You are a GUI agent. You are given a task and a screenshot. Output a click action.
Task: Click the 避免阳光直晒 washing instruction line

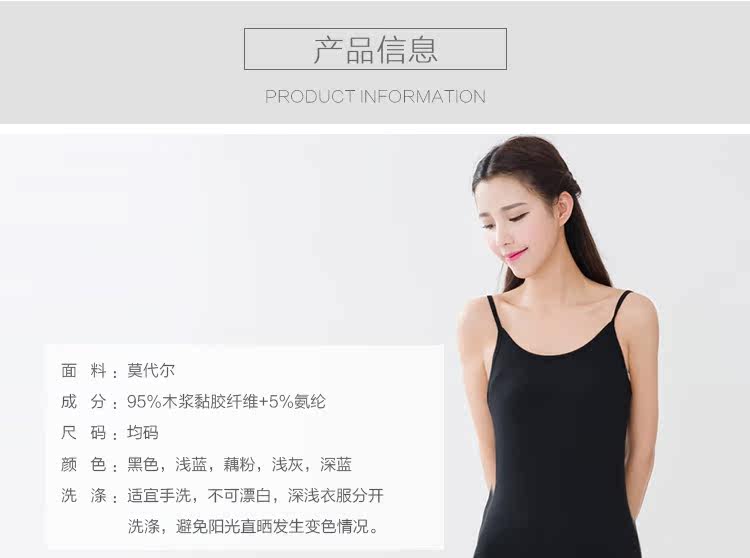254,526
